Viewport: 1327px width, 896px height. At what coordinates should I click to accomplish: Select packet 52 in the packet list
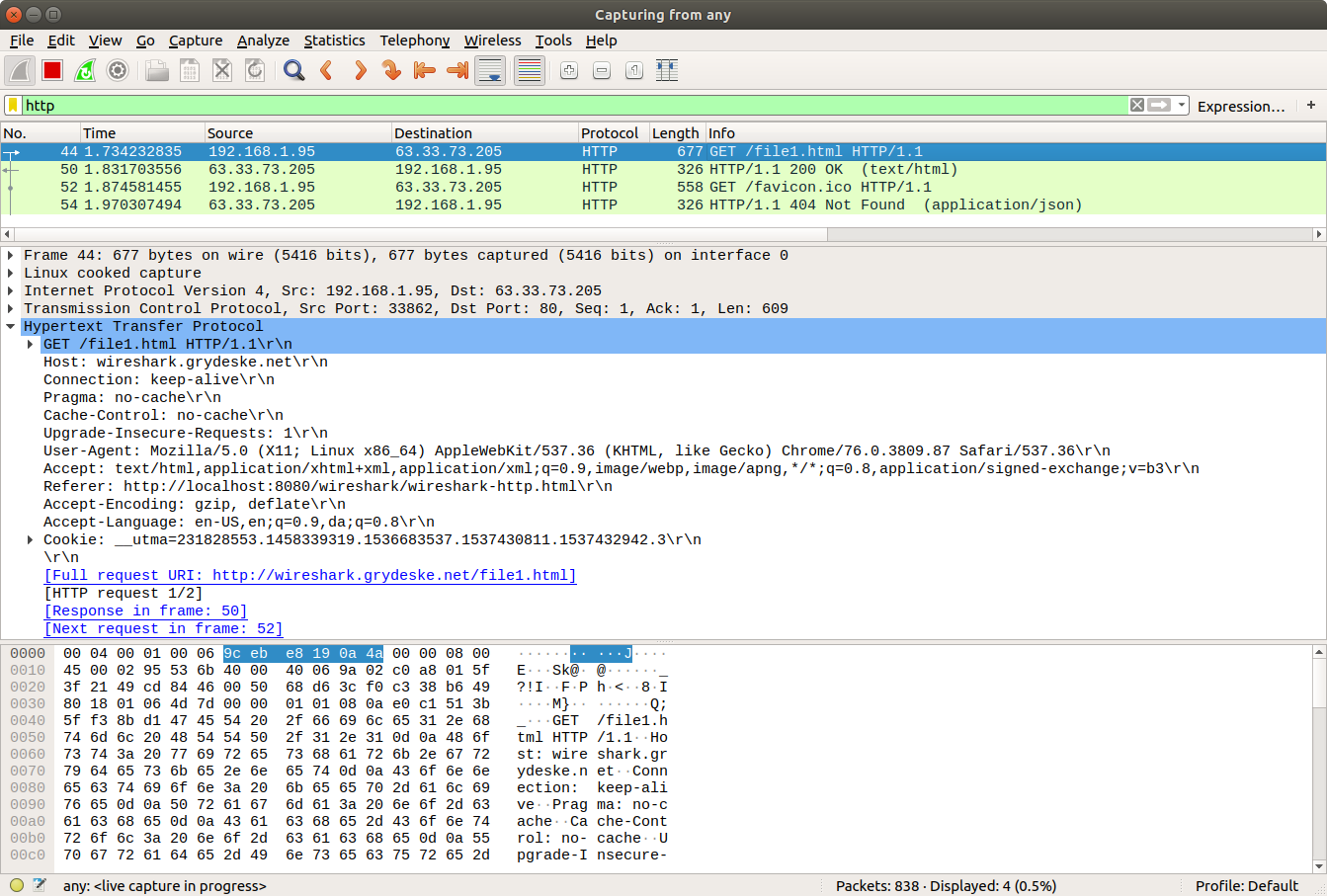coord(395,187)
